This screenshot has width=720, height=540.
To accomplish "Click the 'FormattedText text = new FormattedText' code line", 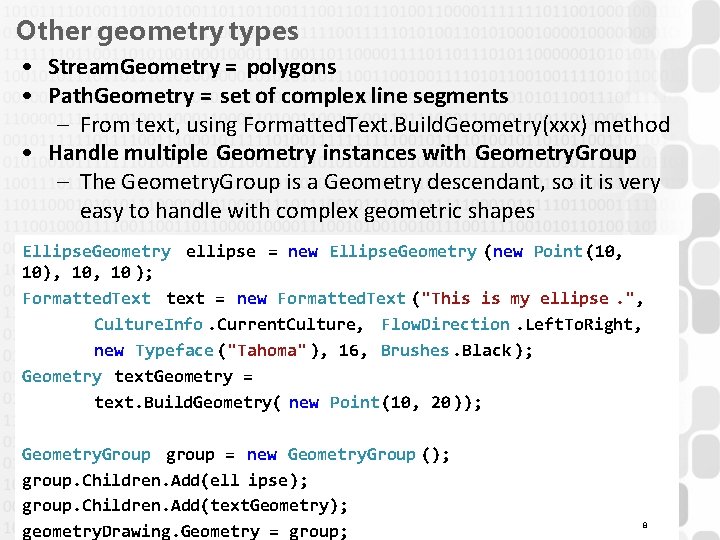I will [x=333, y=299].
